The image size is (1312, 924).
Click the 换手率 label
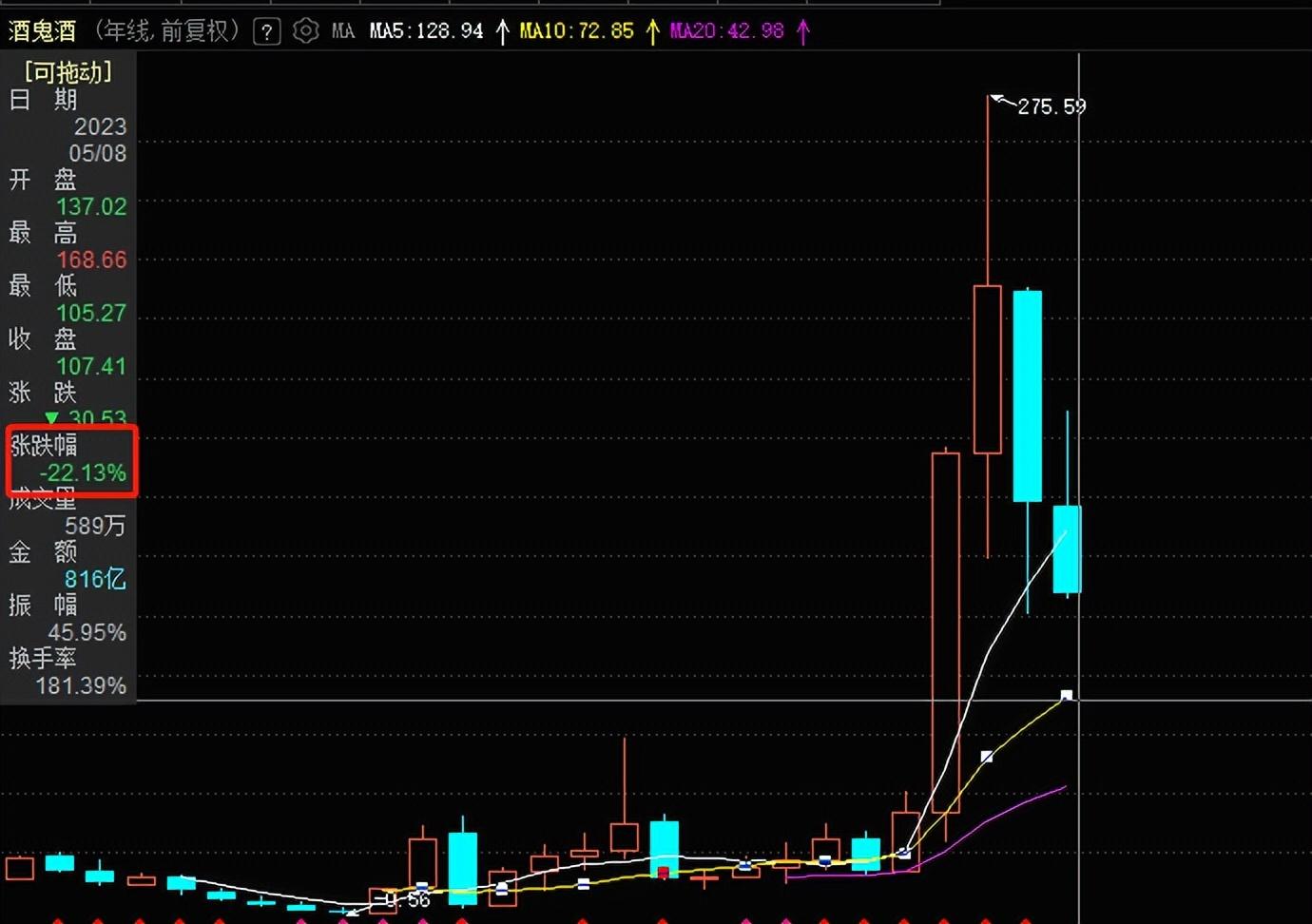click(43, 658)
